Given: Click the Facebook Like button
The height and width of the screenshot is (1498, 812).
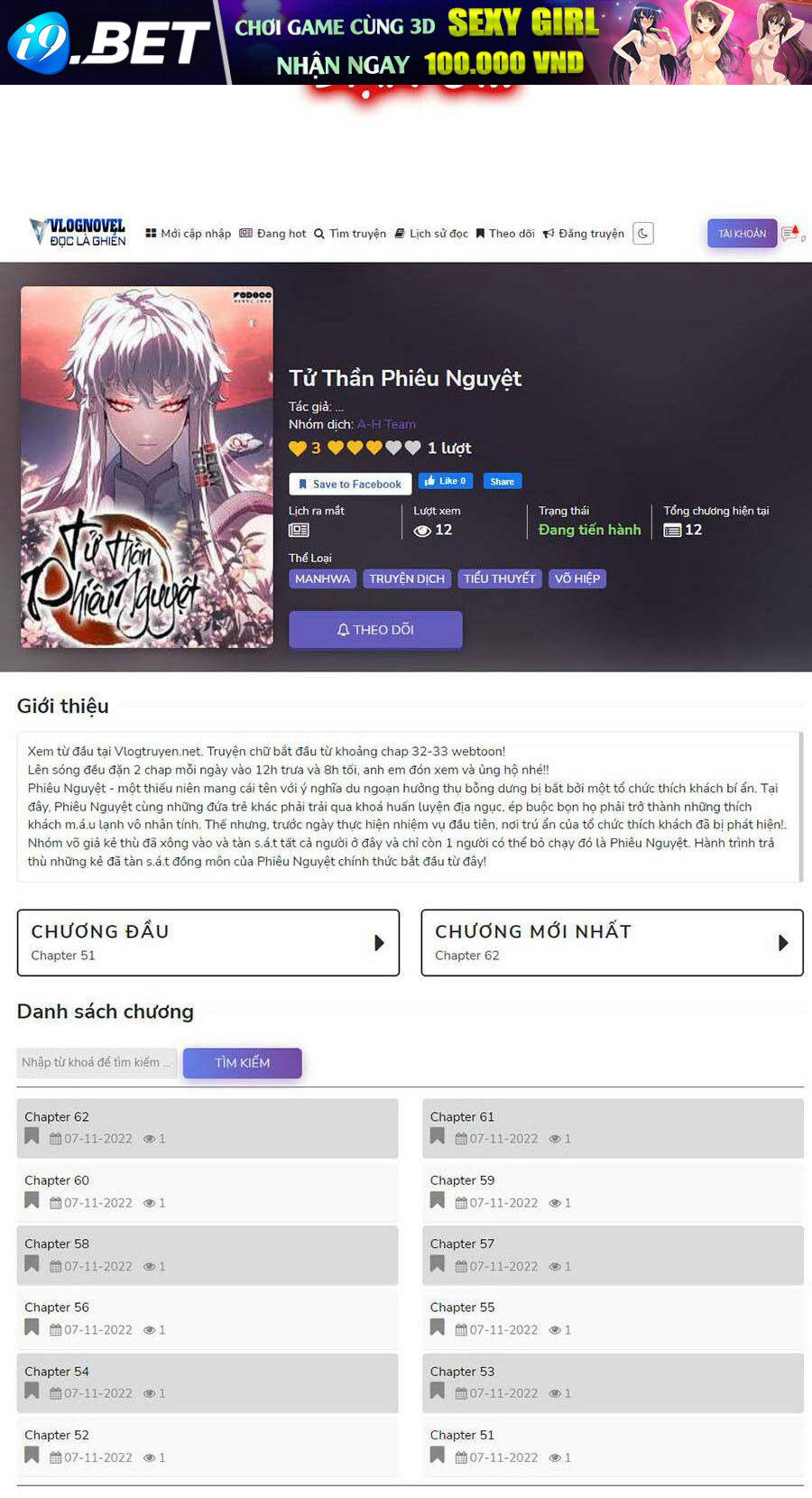Looking at the screenshot, I should (446, 481).
